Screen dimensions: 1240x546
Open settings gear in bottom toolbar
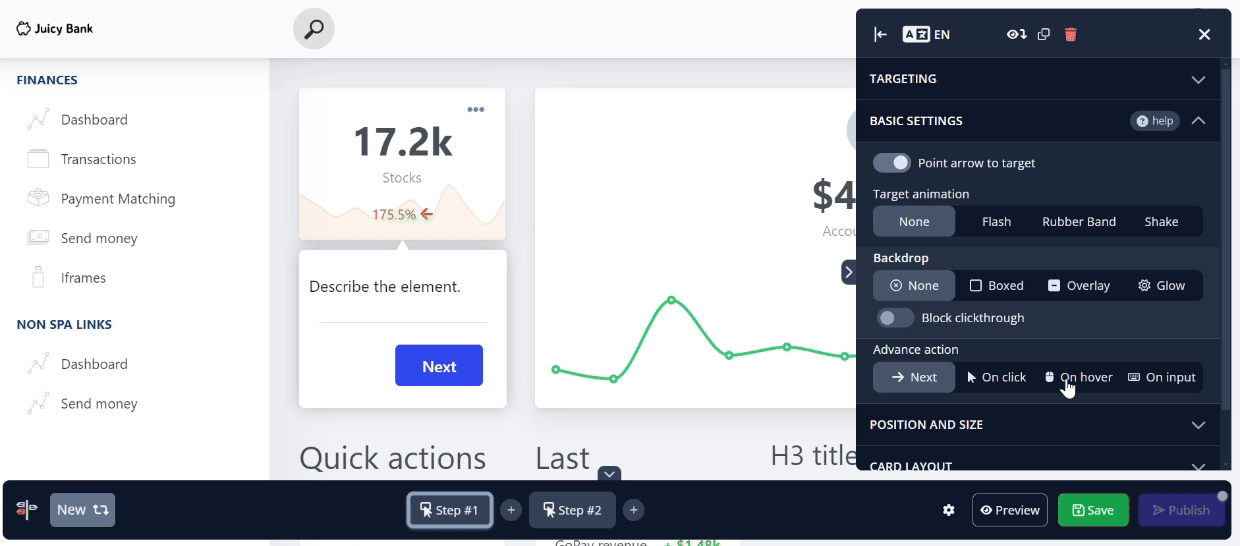[948, 510]
